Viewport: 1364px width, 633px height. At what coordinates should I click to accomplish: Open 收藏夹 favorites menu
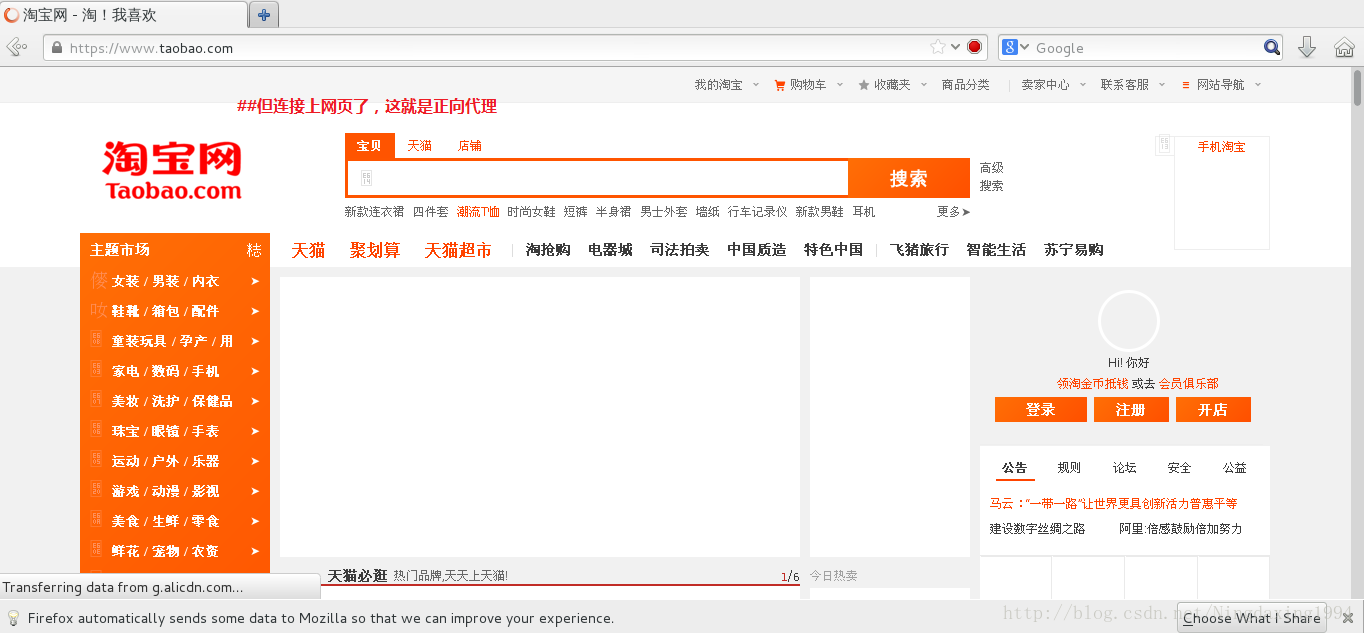tap(892, 85)
